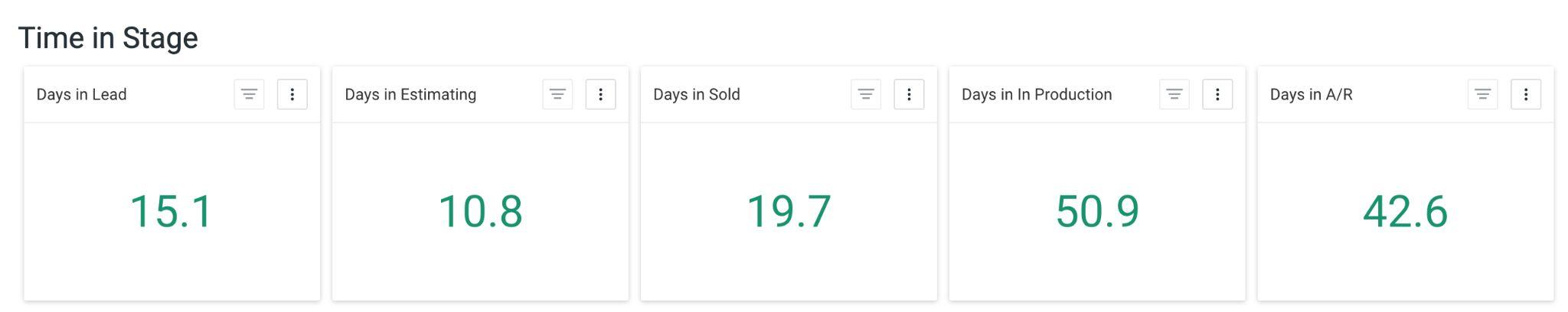This screenshot has width=1568, height=312.
Task: Click the filter icon on Days in A/R
Action: pos(1483,94)
